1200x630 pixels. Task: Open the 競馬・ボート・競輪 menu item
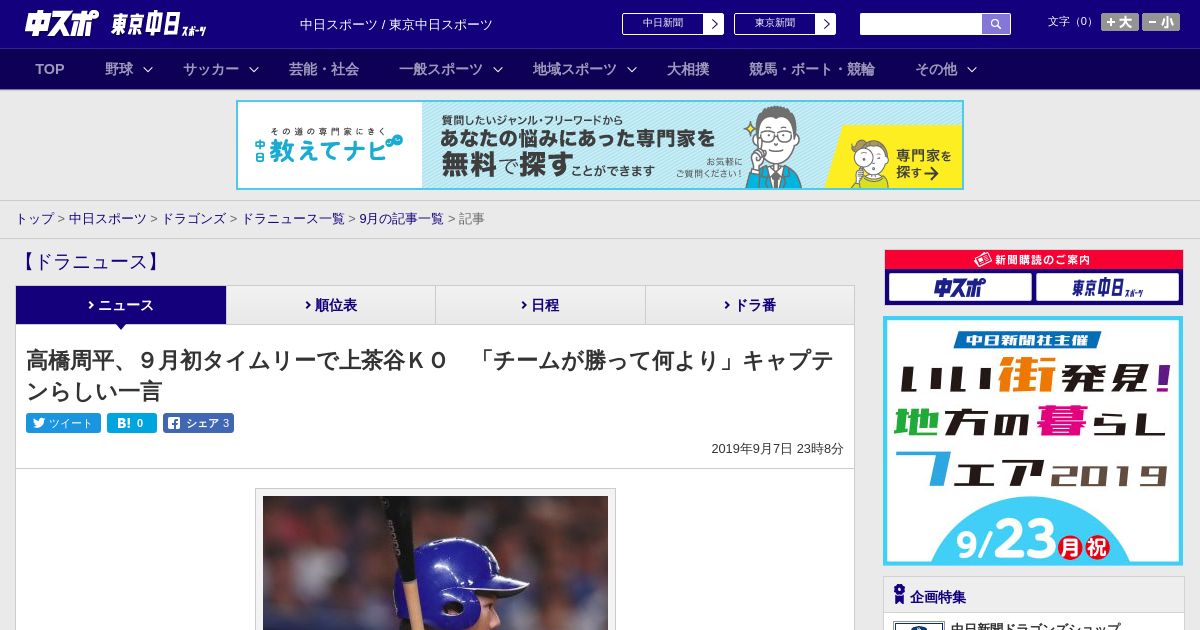[x=812, y=69]
